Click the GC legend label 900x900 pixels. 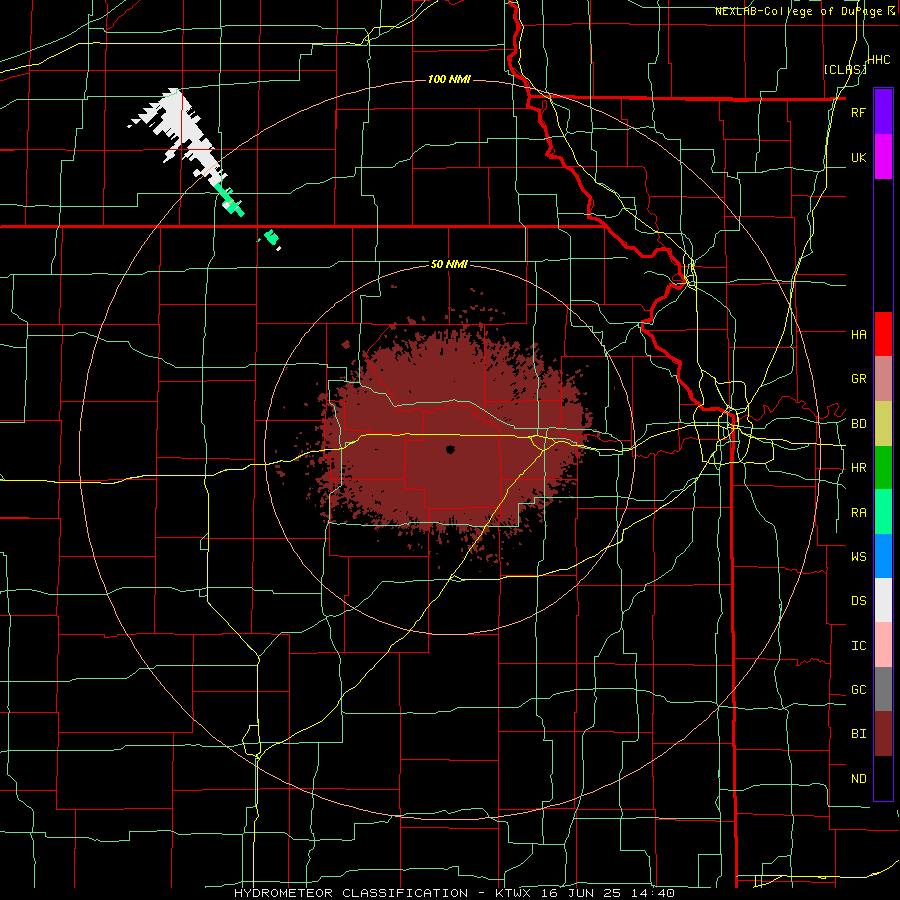pos(859,689)
